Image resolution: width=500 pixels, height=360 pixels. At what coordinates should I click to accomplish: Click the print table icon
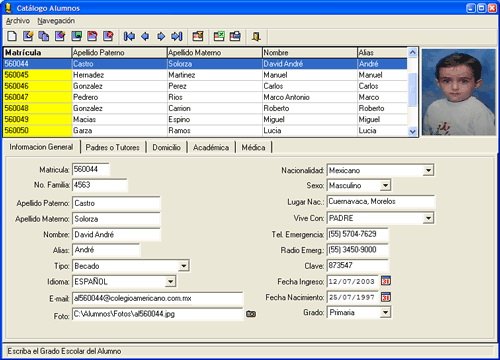(x=235, y=36)
